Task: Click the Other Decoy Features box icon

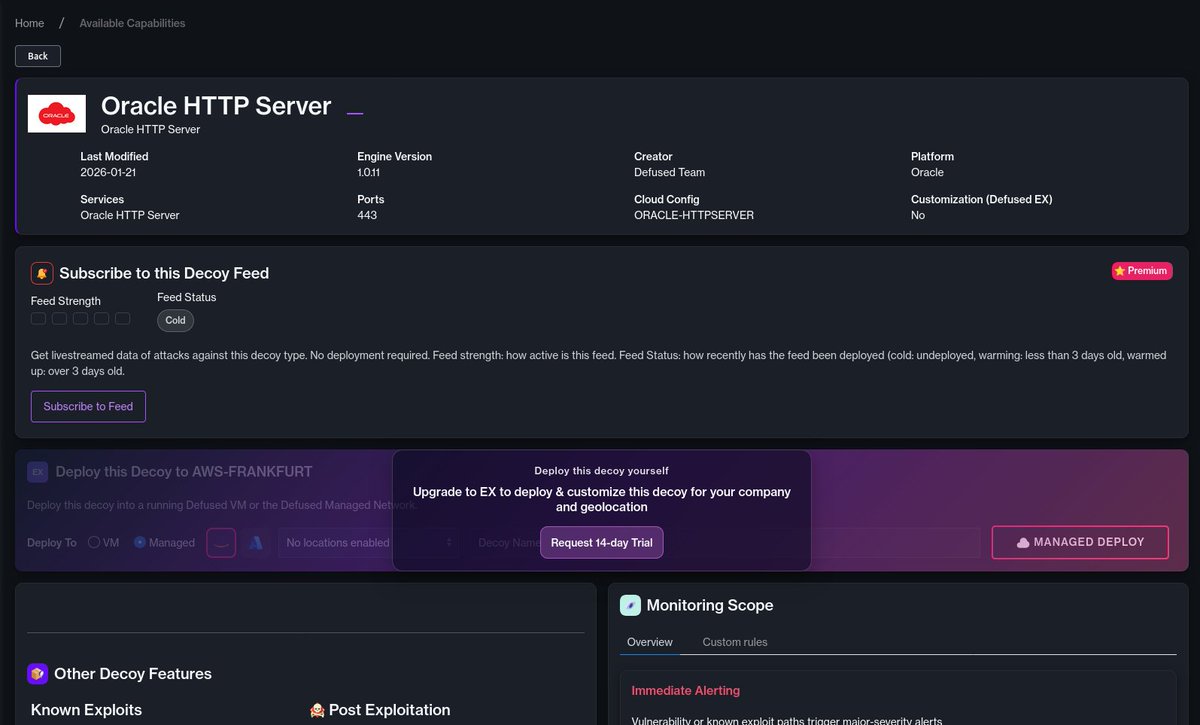Action: (38, 674)
